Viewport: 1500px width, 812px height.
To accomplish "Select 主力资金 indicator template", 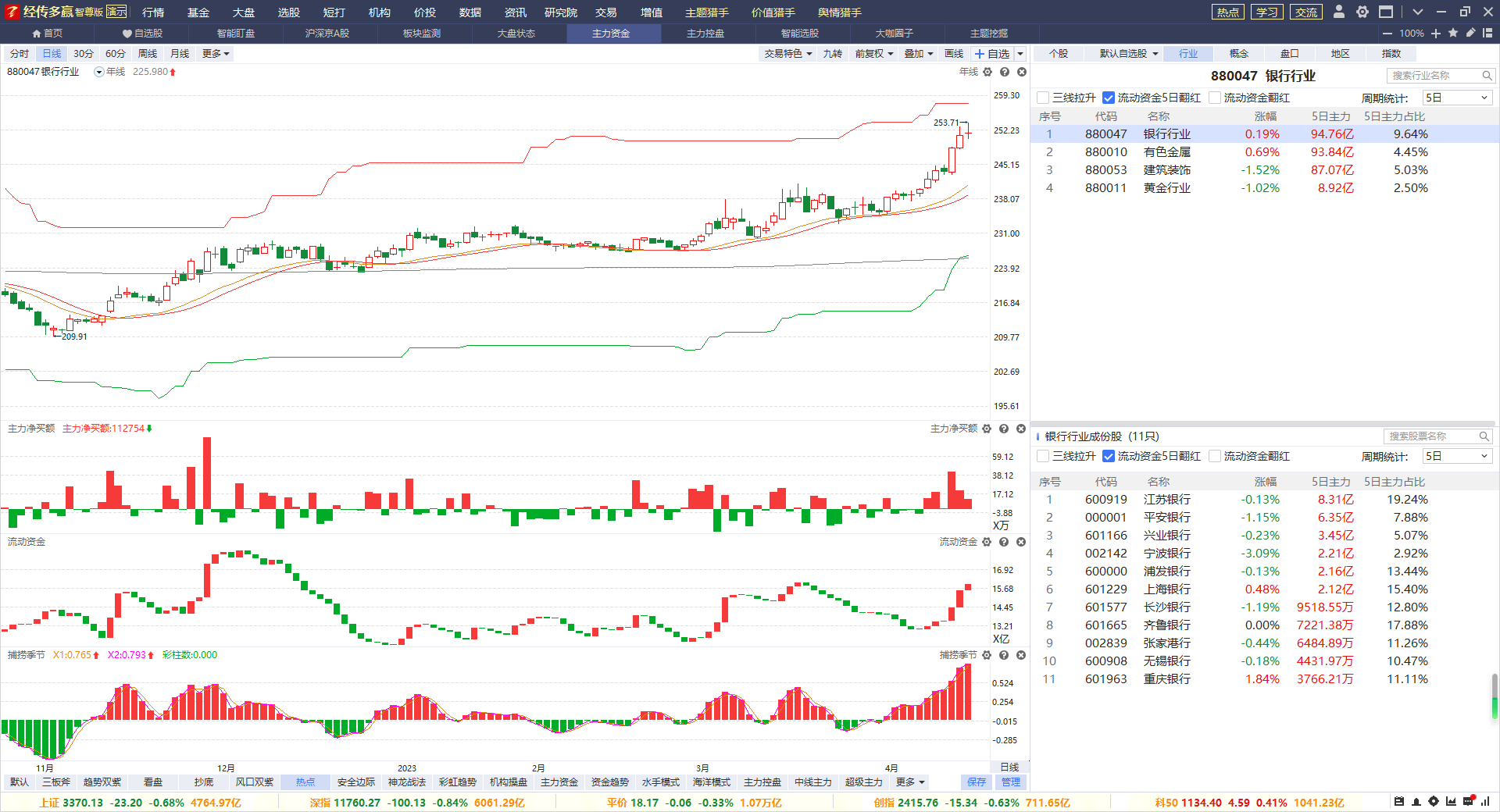I will pos(559,782).
